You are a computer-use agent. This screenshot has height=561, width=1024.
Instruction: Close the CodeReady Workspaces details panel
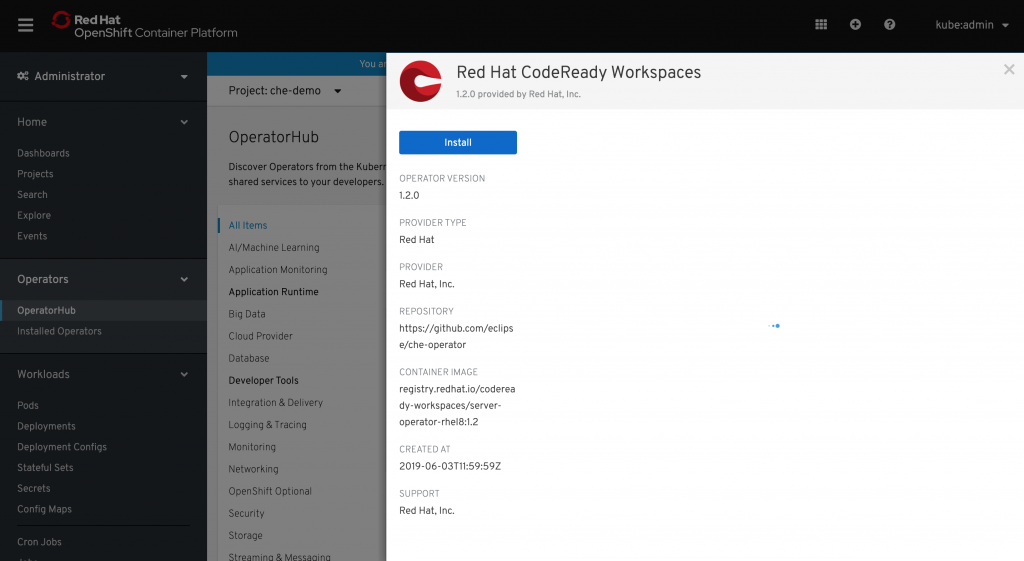tap(1009, 70)
